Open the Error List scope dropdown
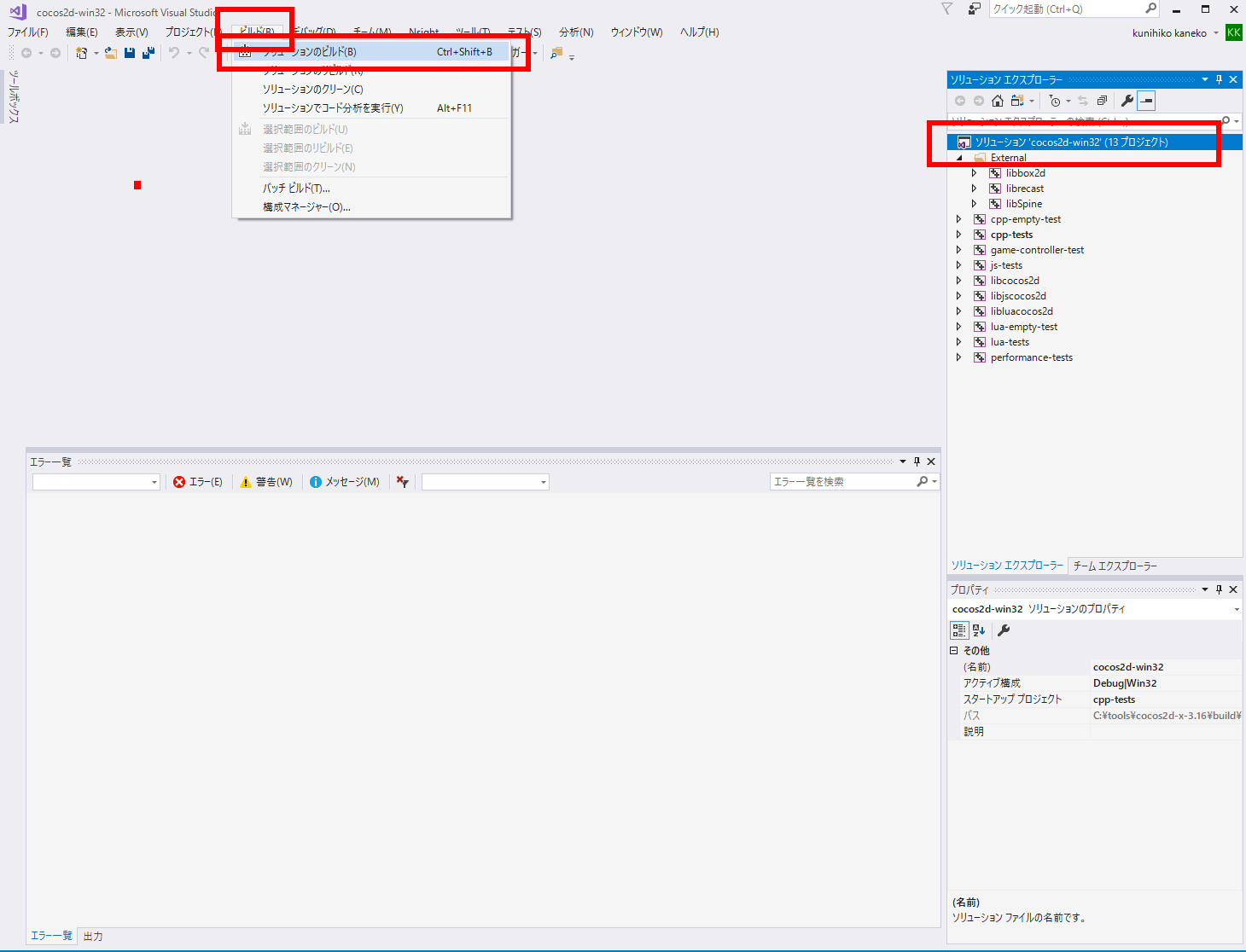 [x=96, y=482]
